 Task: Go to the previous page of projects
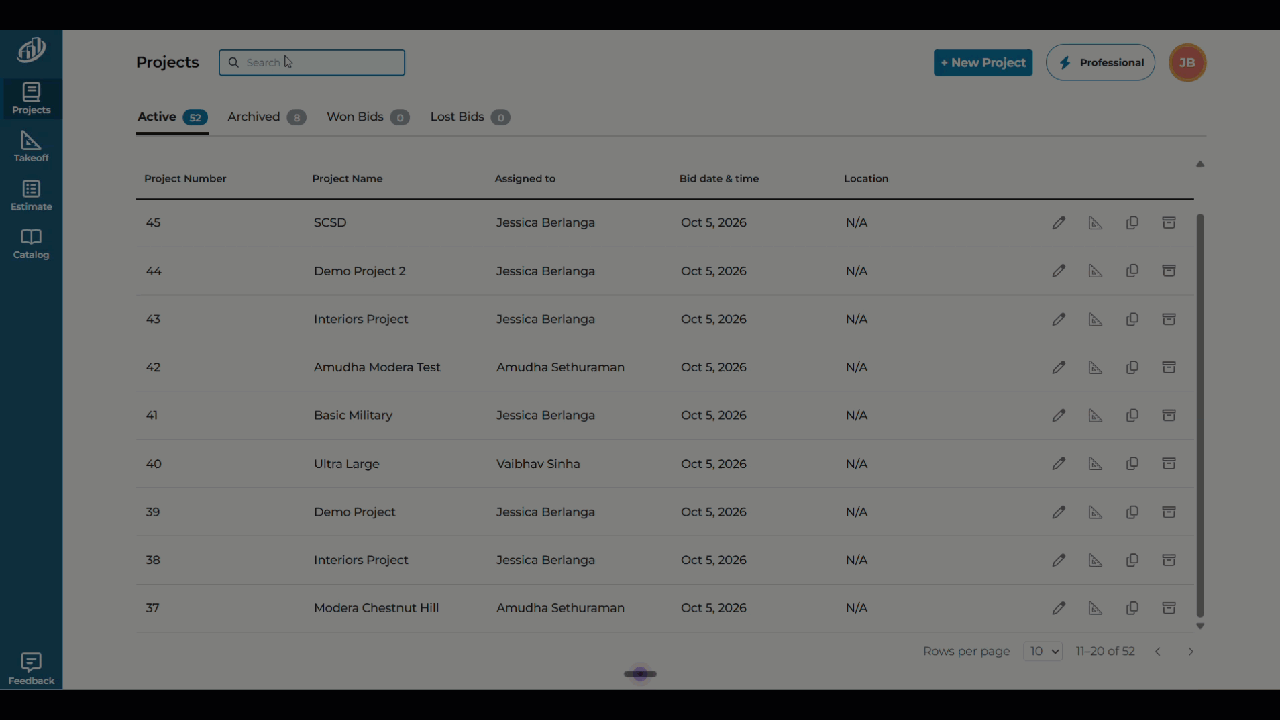[x=1158, y=651]
